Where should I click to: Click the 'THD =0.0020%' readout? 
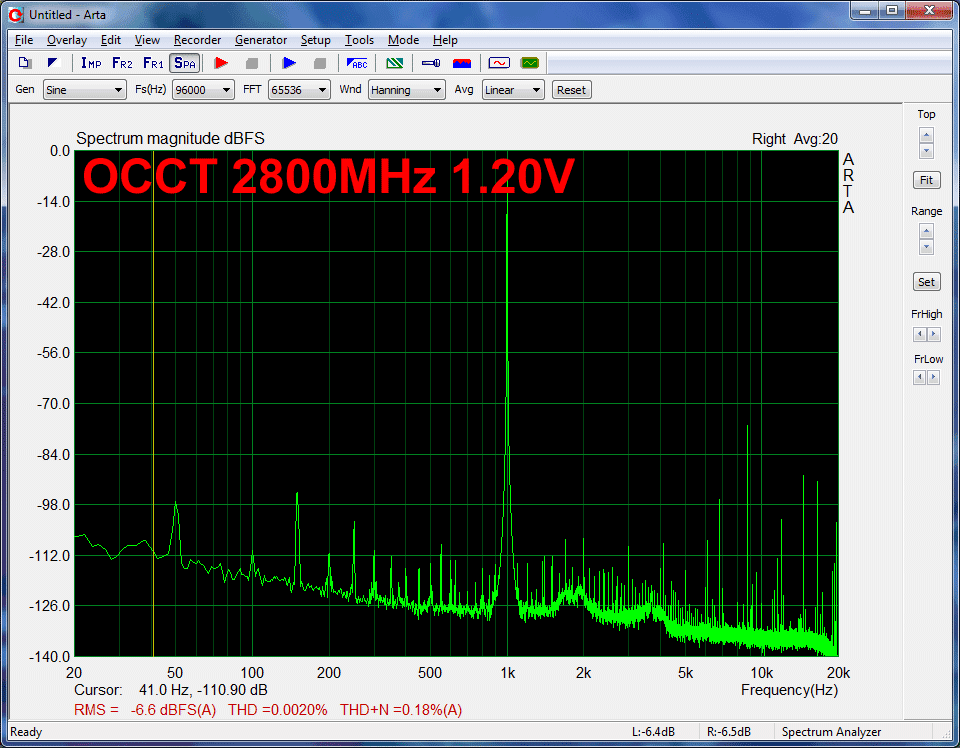277,710
